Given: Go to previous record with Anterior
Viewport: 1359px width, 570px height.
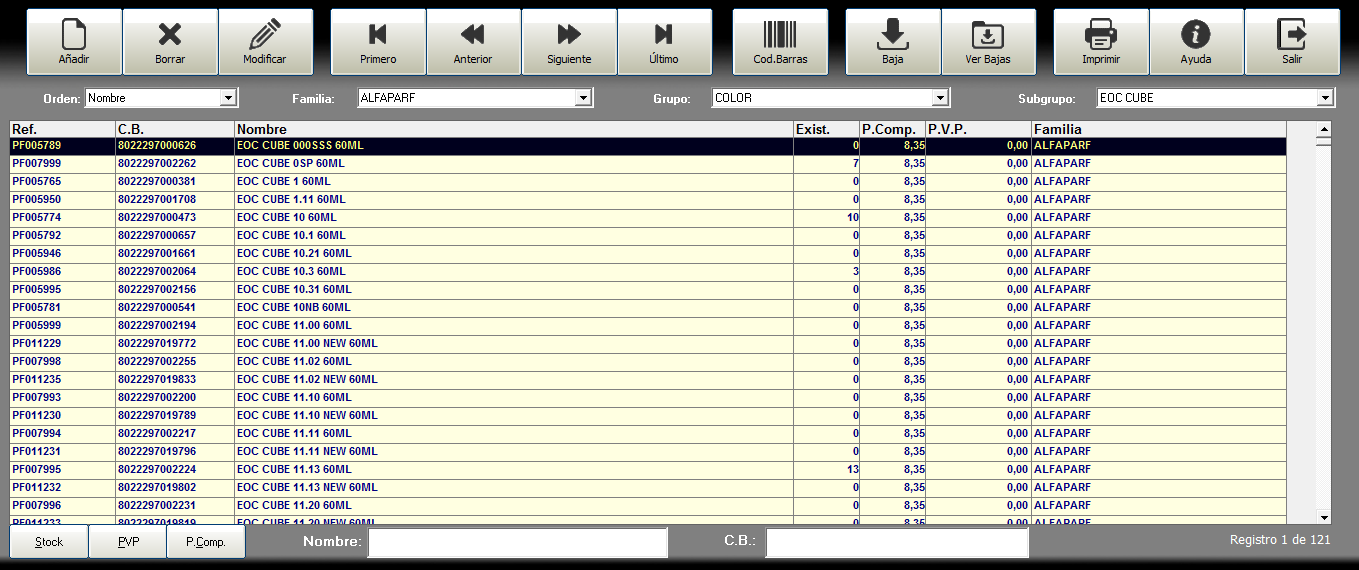Looking at the screenshot, I should tap(473, 42).
